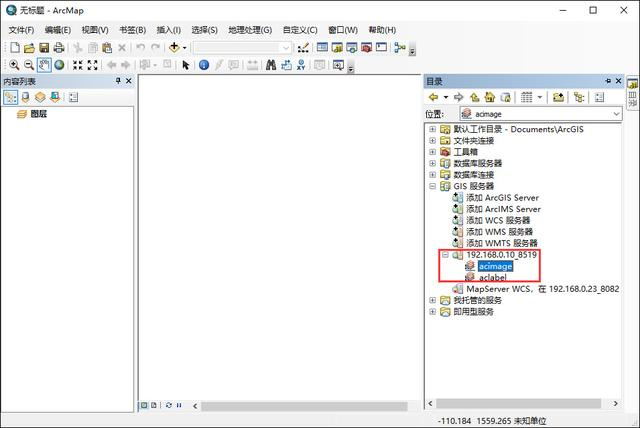Open Options button in contents panel toolbar

[73, 97]
